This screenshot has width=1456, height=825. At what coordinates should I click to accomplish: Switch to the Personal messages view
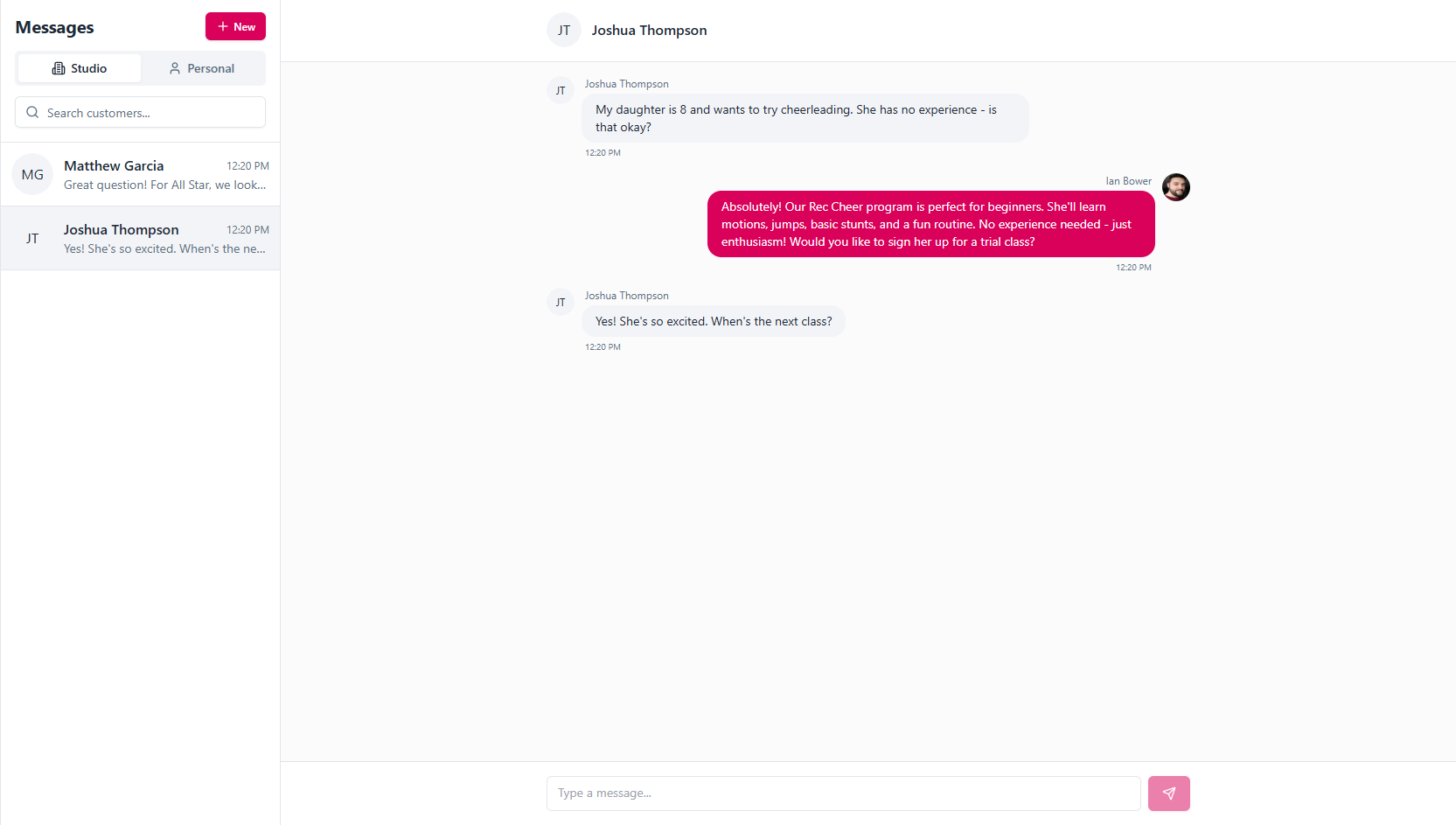click(x=203, y=67)
